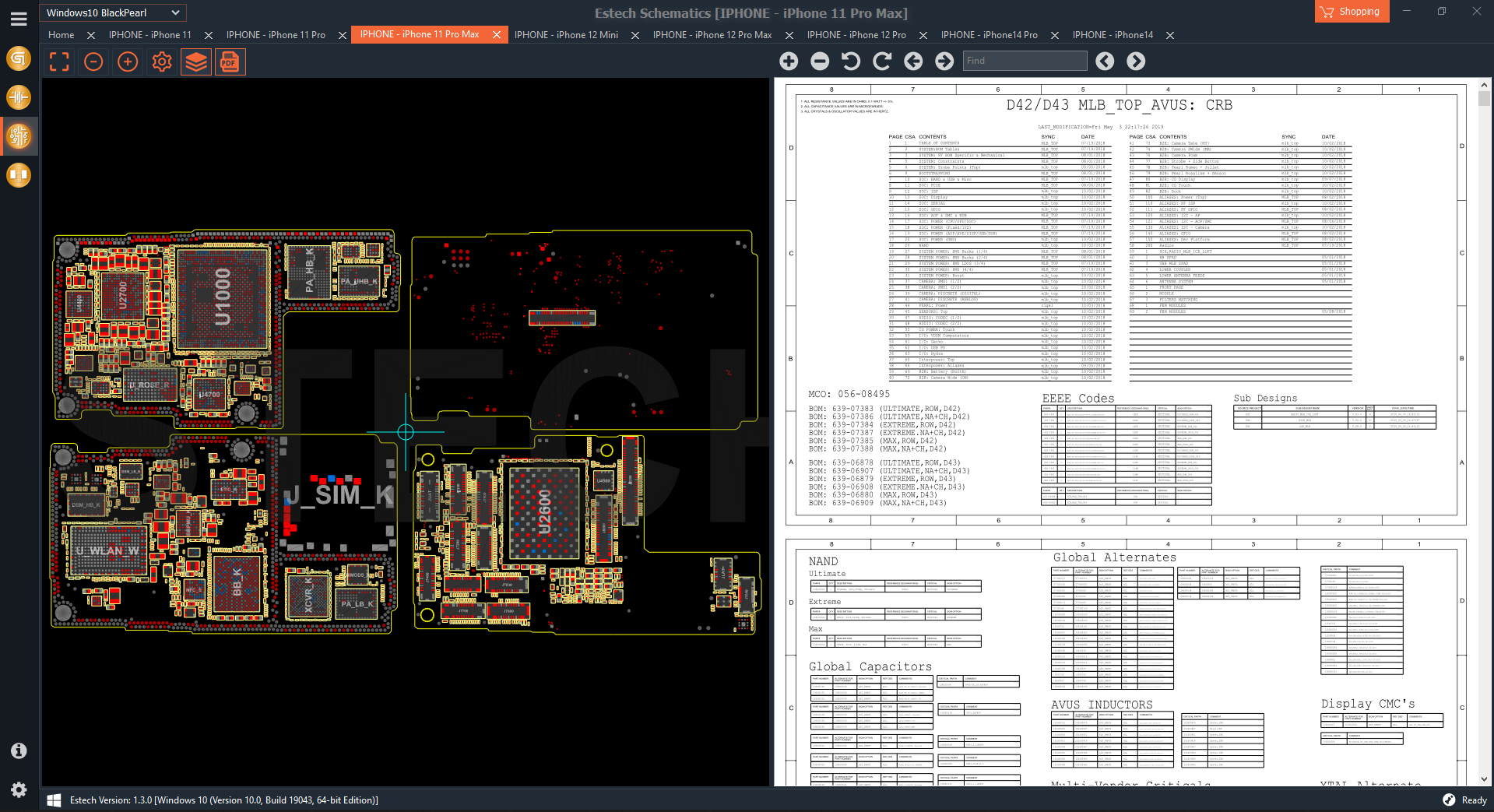Screen dimensions: 1494x812
Task: Click the Windows logo in status bar
Action: pos(54,800)
